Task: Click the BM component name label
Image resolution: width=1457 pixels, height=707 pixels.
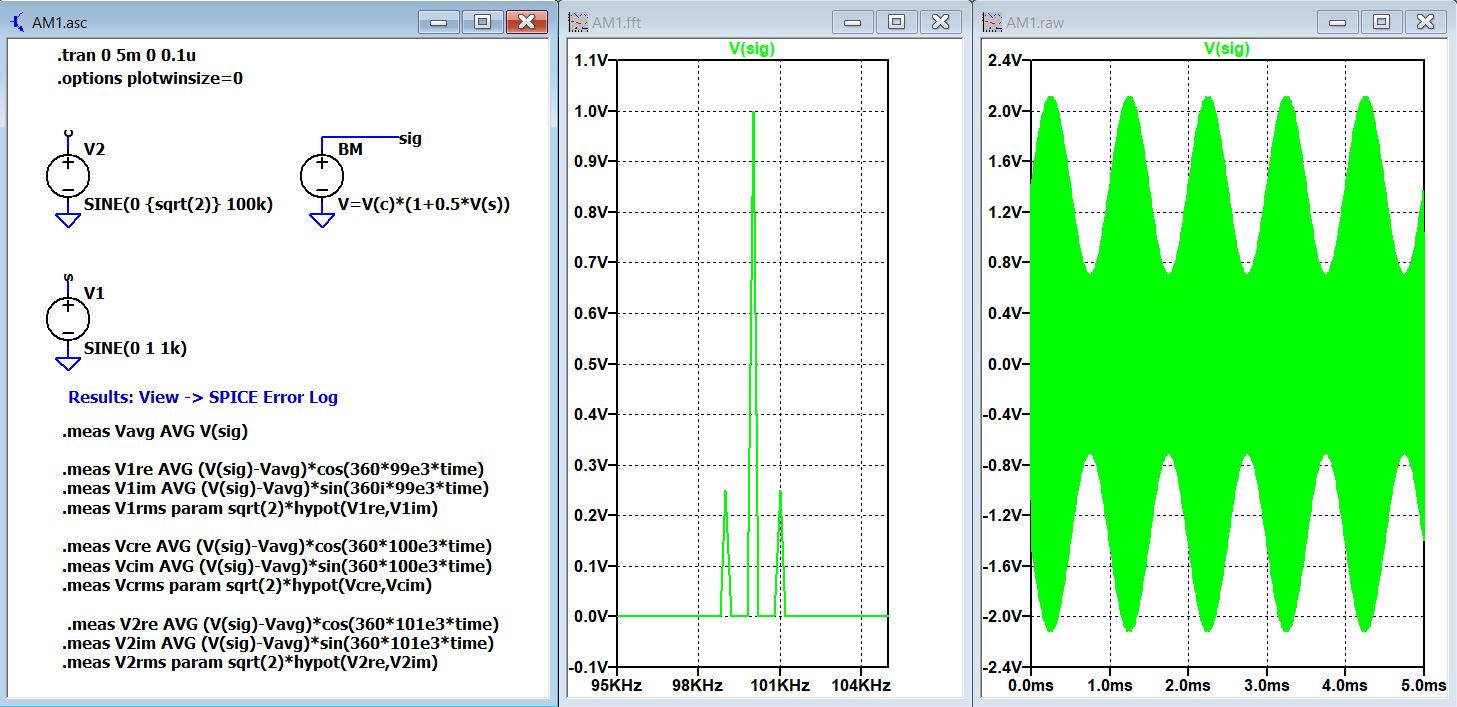Action: point(350,149)
